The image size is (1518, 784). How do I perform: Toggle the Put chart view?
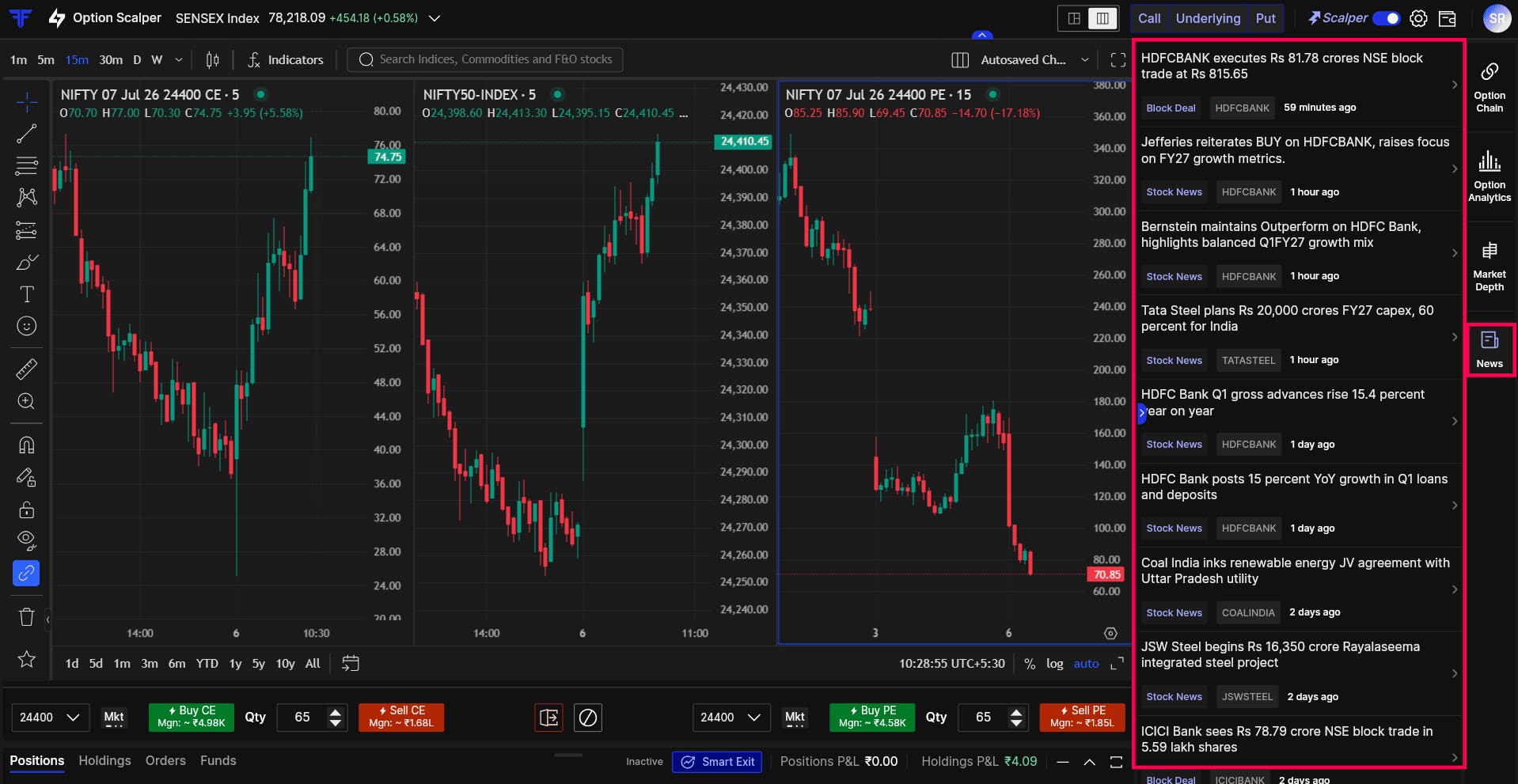(1266, 18)
